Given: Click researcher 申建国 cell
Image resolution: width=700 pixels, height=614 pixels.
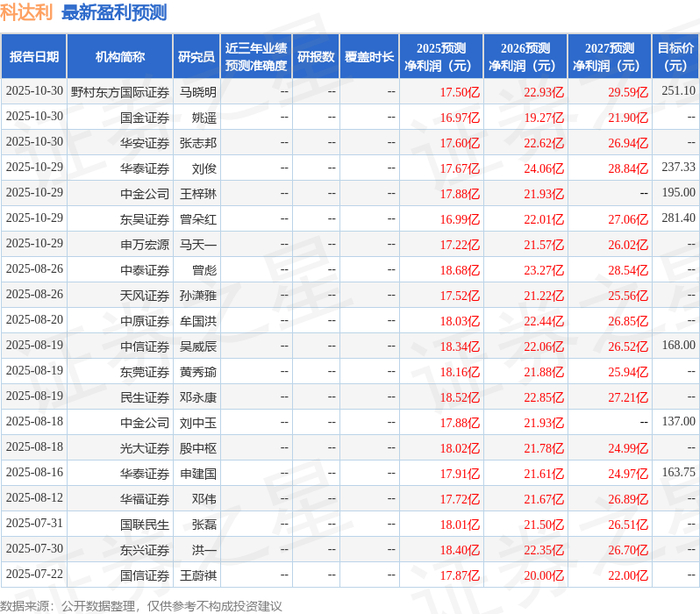Looking at the screenshot, I should (x=198, y=474).
